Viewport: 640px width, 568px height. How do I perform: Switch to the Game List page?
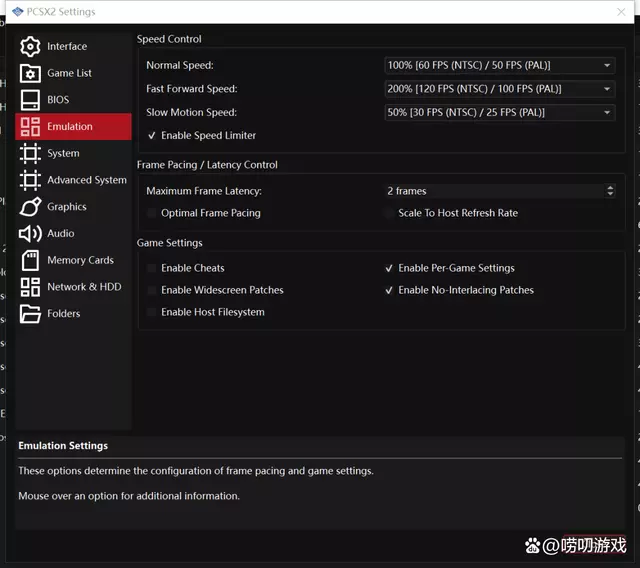[73, 73]
